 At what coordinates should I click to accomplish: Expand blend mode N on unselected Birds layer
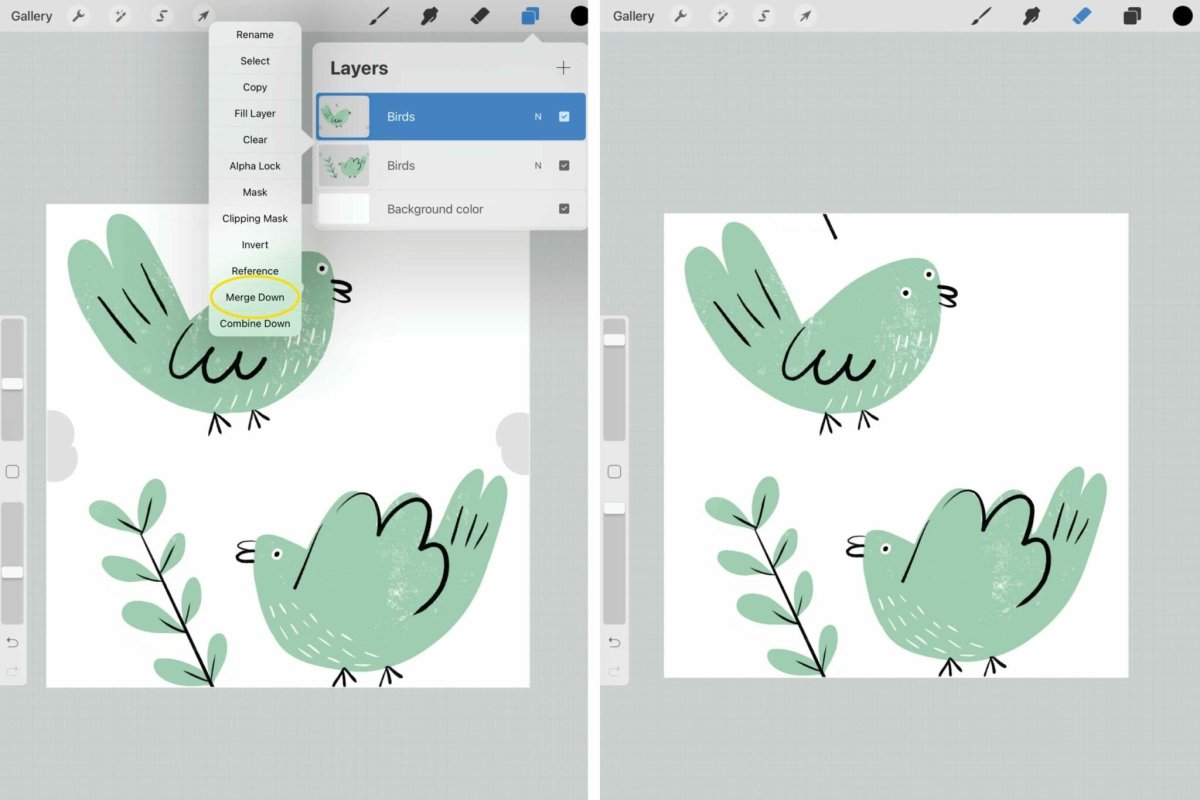(538, 166)
